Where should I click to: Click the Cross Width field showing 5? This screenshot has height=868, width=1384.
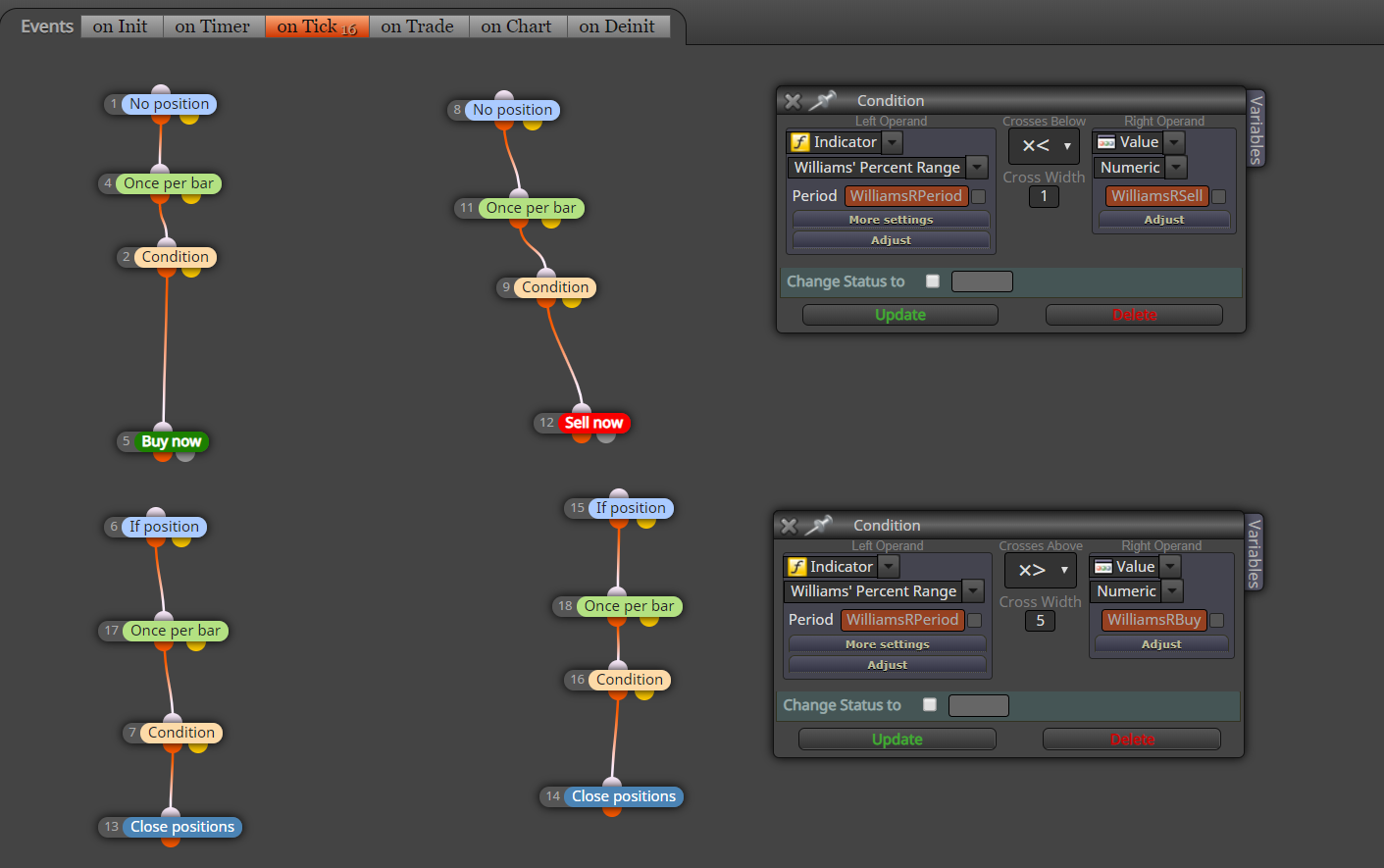(1041, 621)
